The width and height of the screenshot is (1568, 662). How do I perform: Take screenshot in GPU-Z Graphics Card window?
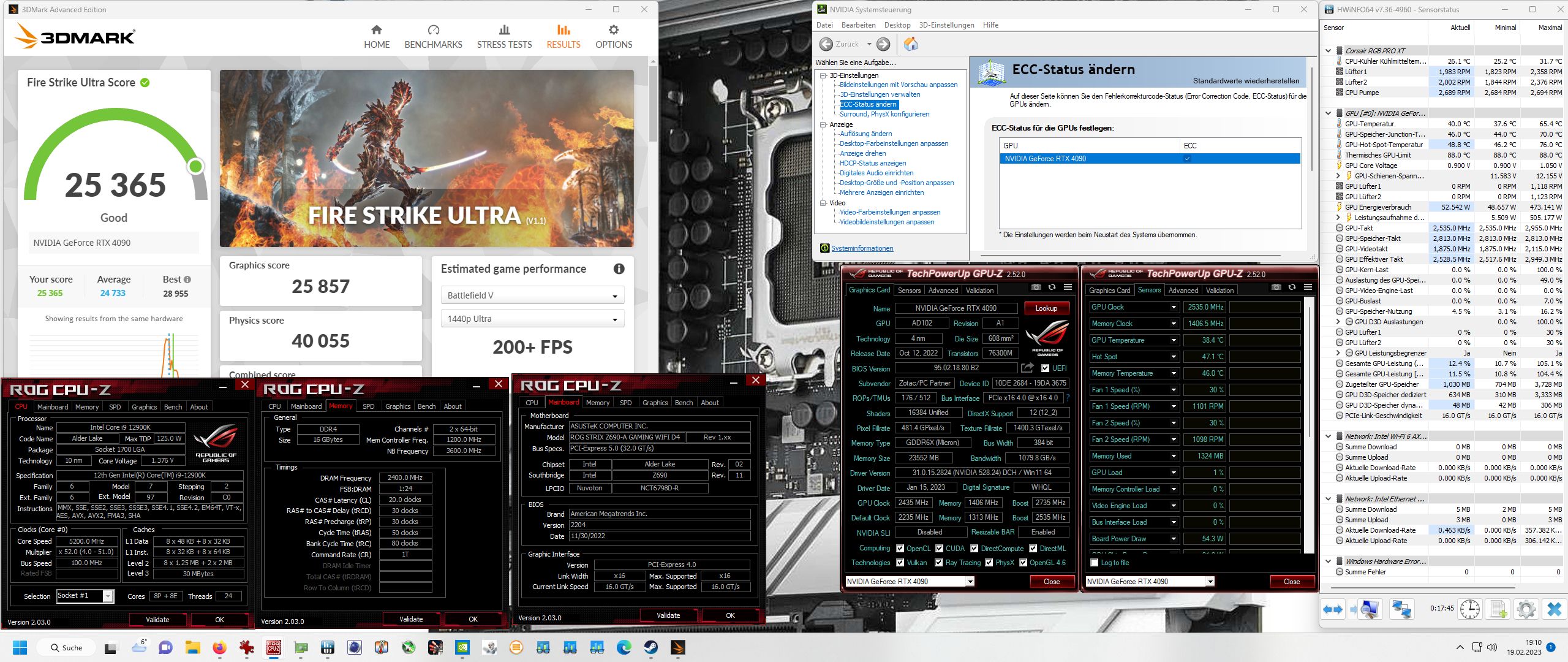pos(1036,287)
